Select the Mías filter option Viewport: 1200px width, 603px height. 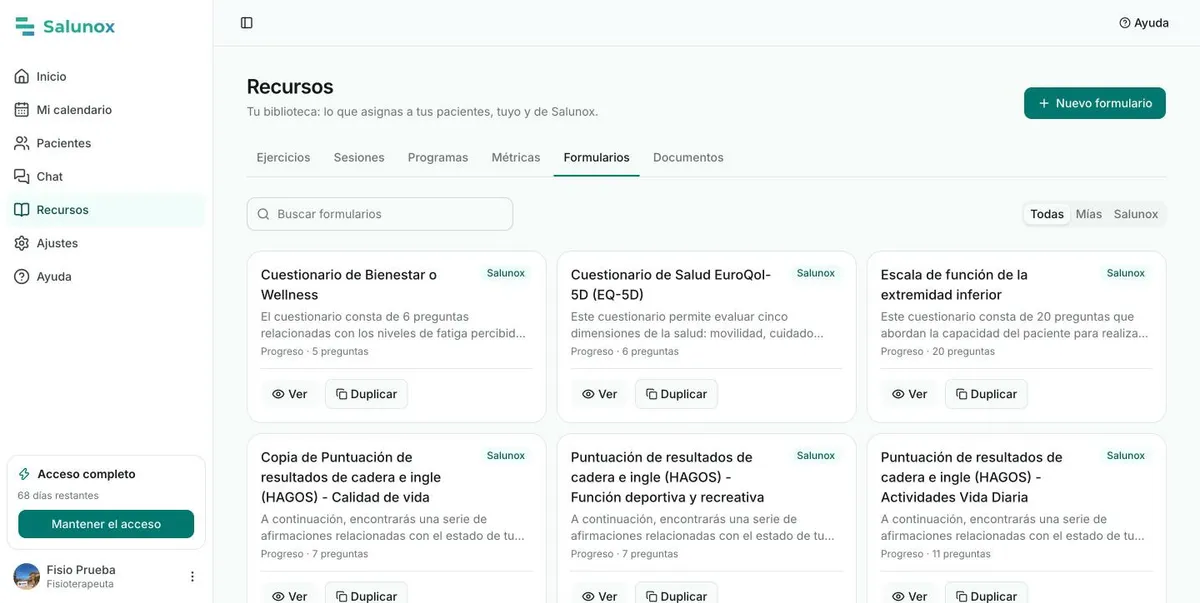pos(1089,214)
